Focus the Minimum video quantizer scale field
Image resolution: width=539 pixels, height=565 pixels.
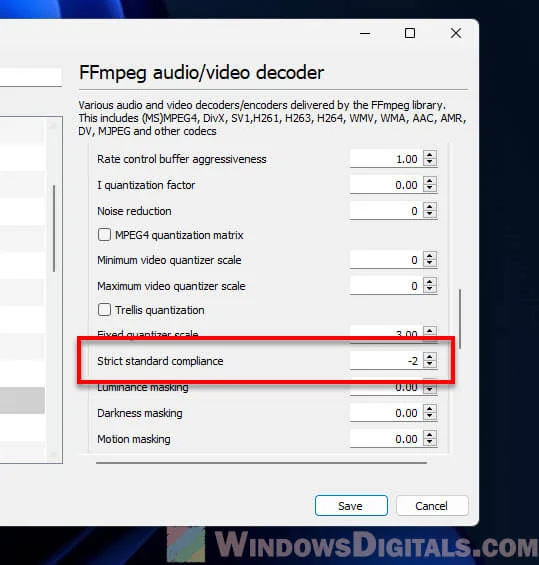coord(386,260)
